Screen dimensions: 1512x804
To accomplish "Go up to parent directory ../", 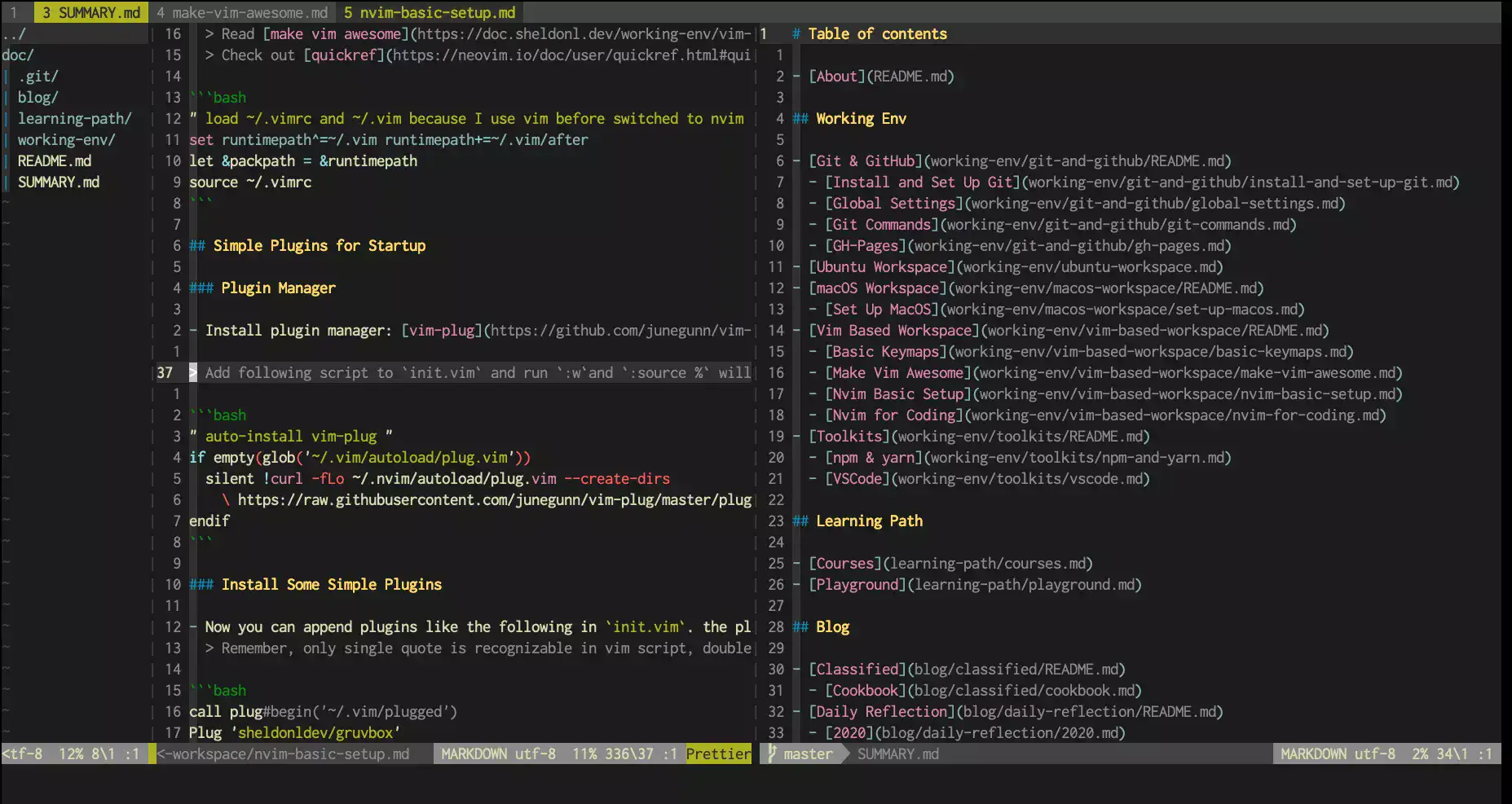I will coord(14,33).
